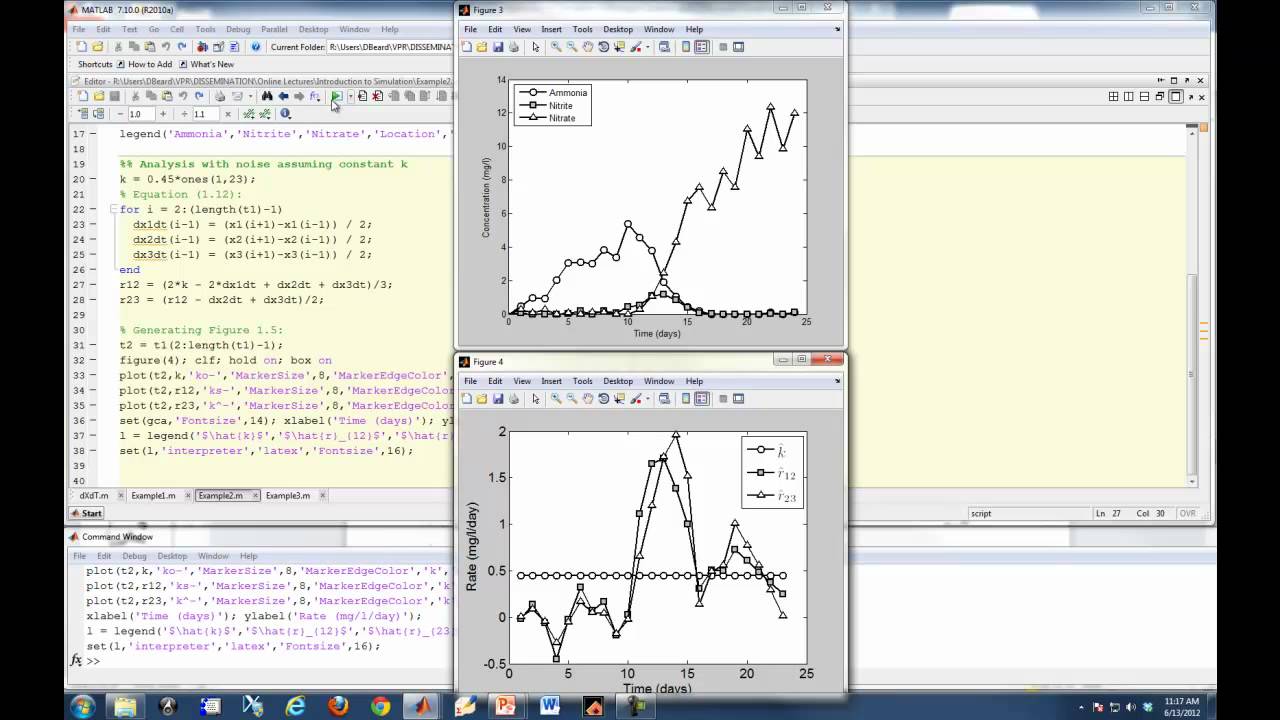Screen dimensions: 1280x720
Task: Select Pan hand tool in Figure 4 toolbar
Action: [588, 399]
